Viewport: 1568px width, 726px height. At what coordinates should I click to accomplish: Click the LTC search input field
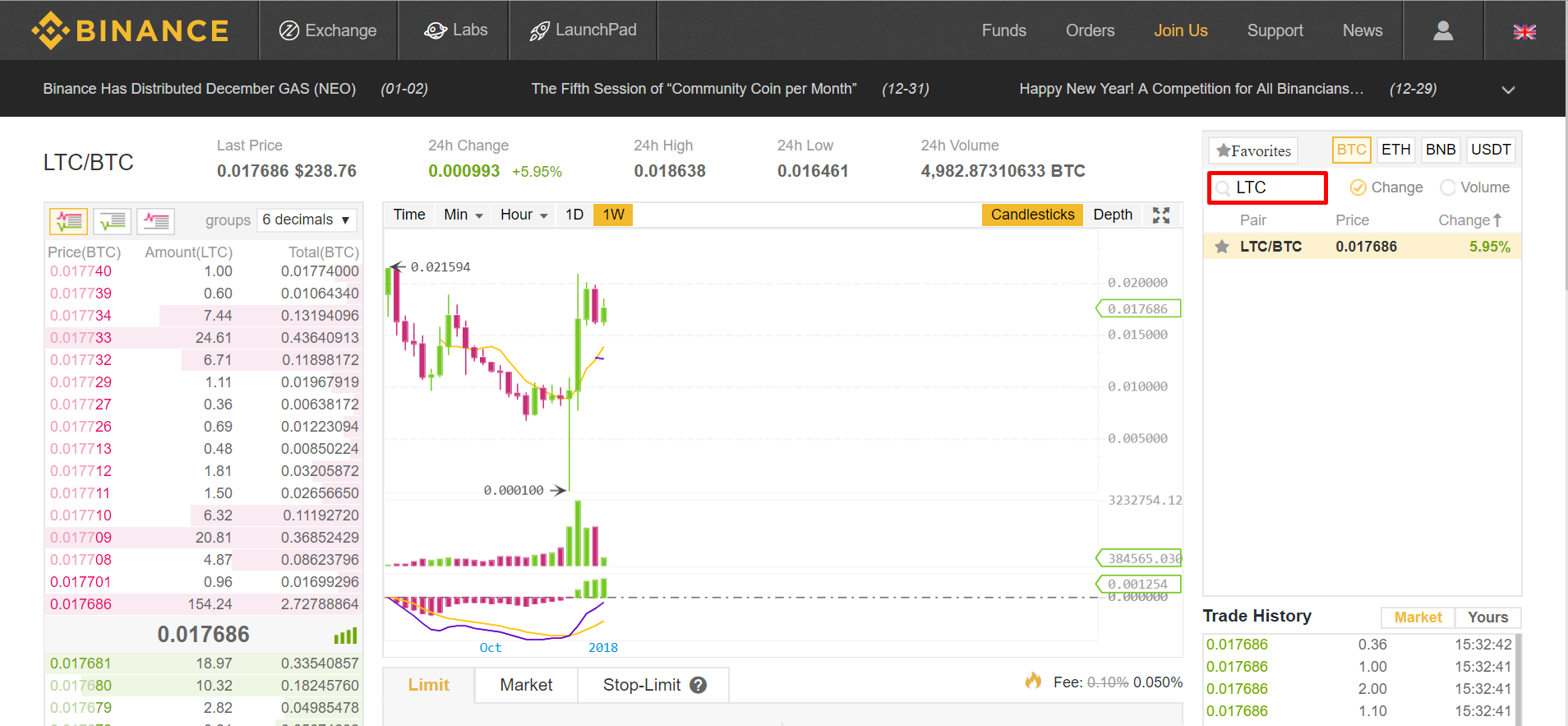pyautogui.click(x=1275, y=187)
